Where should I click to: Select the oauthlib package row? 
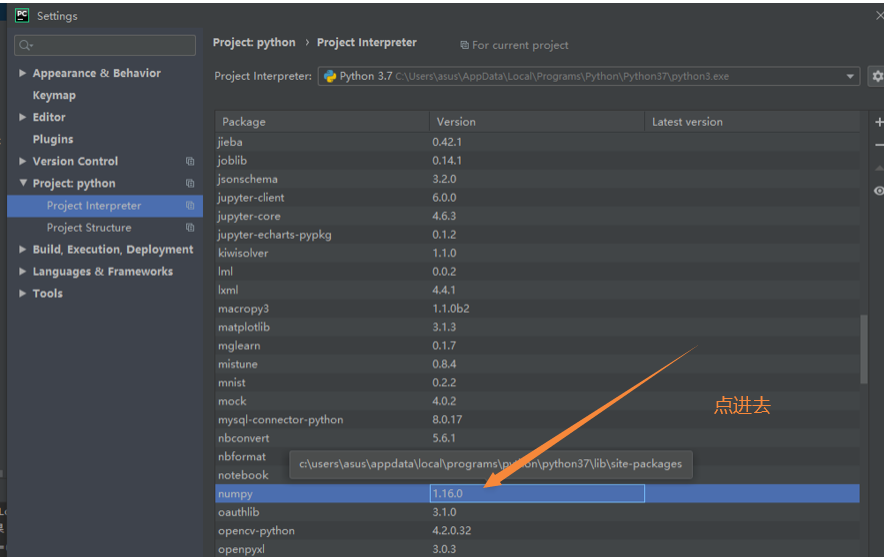[x=537, y=512]
